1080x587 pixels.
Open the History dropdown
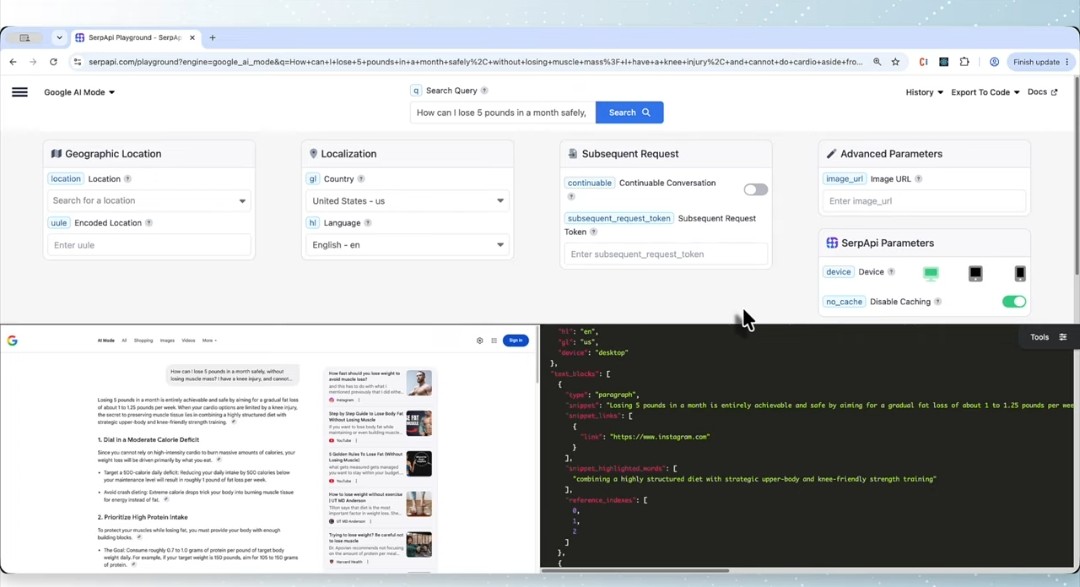[x=924, y=92]
